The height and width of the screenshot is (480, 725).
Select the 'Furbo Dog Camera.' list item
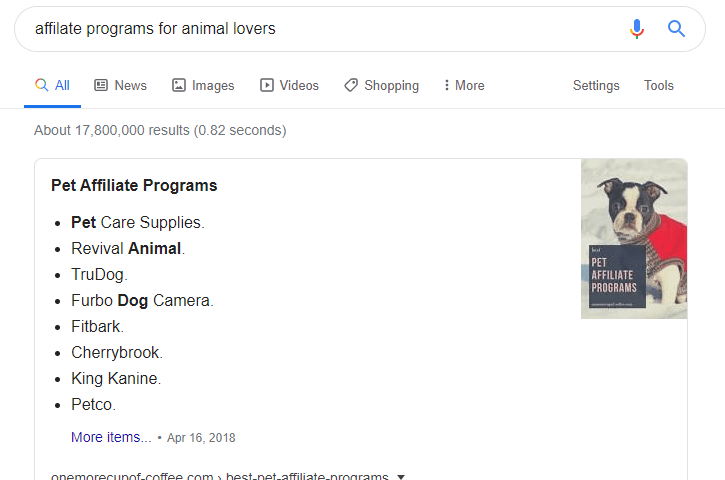coord(142,301)
